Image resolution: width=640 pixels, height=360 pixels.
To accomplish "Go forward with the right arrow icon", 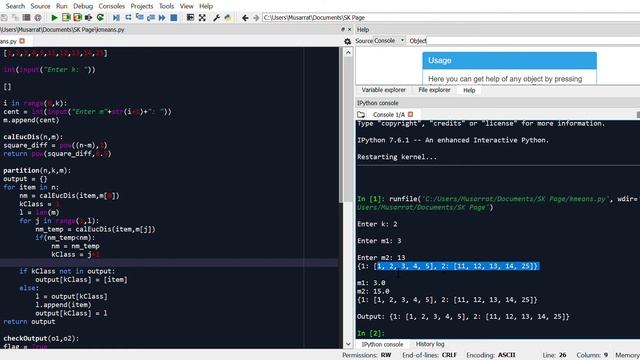I will coord(256,18).
